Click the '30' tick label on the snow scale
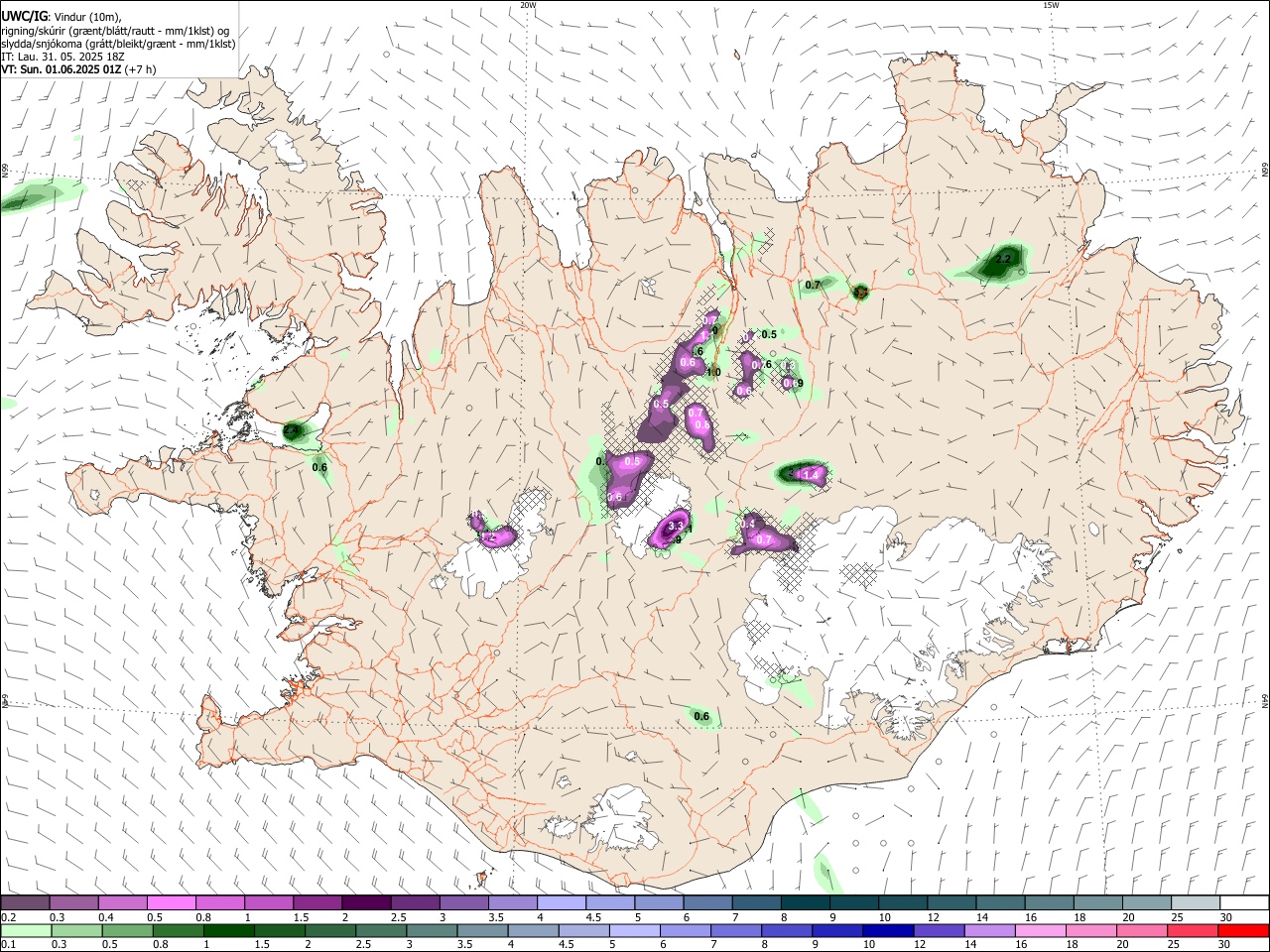This screenshot has width=1270, height=952. click(1226, 917)
